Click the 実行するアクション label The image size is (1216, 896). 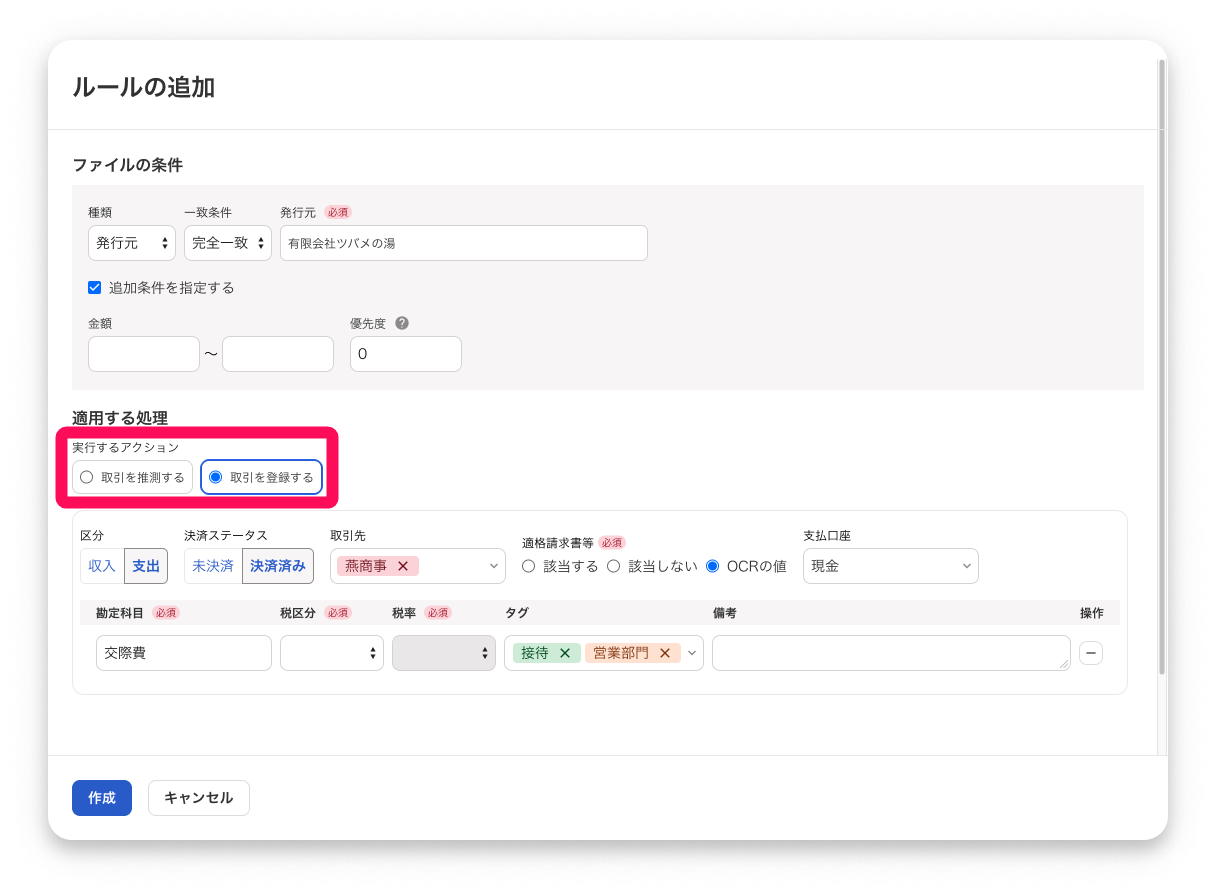(x=126, y=447)
